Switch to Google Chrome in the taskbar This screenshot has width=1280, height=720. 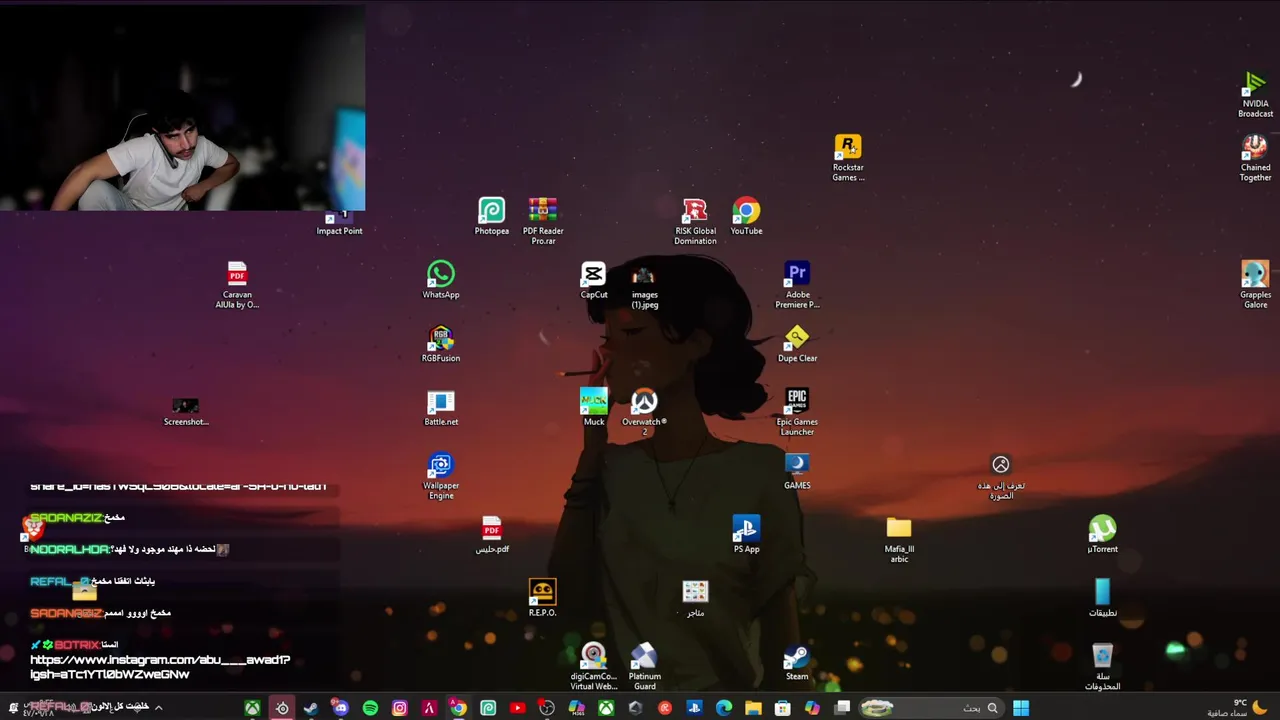click(458, 708)
